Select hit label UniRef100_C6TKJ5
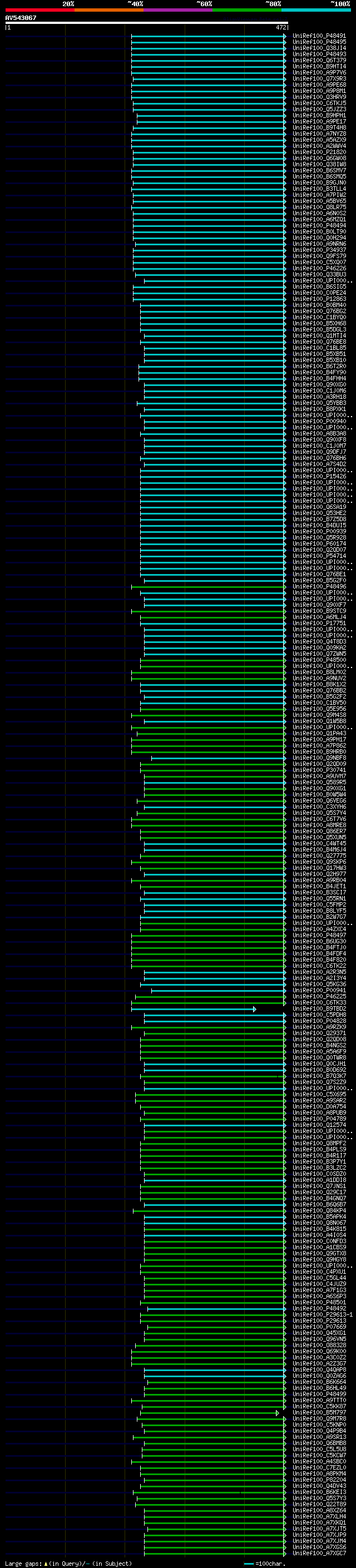 [x=319, y=103]
